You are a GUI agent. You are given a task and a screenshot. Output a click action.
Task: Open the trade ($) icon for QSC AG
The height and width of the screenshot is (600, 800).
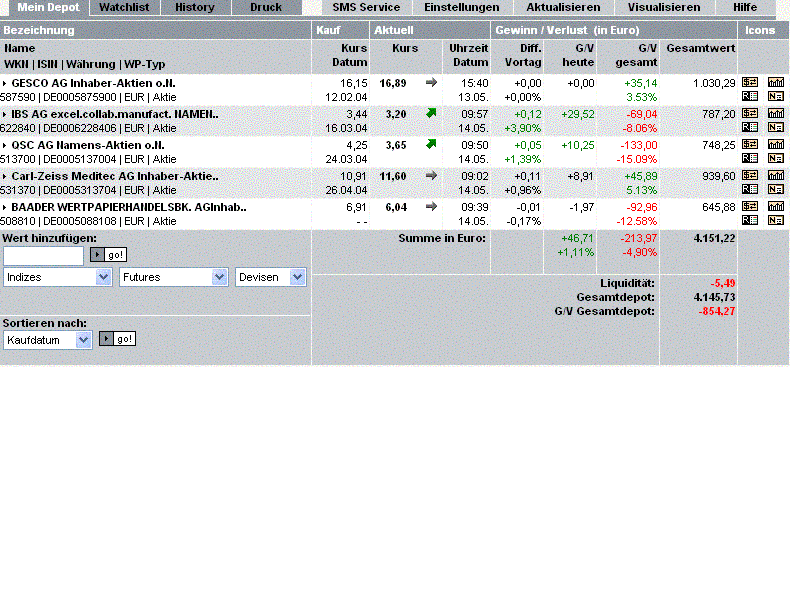click(x=749, y=144)
